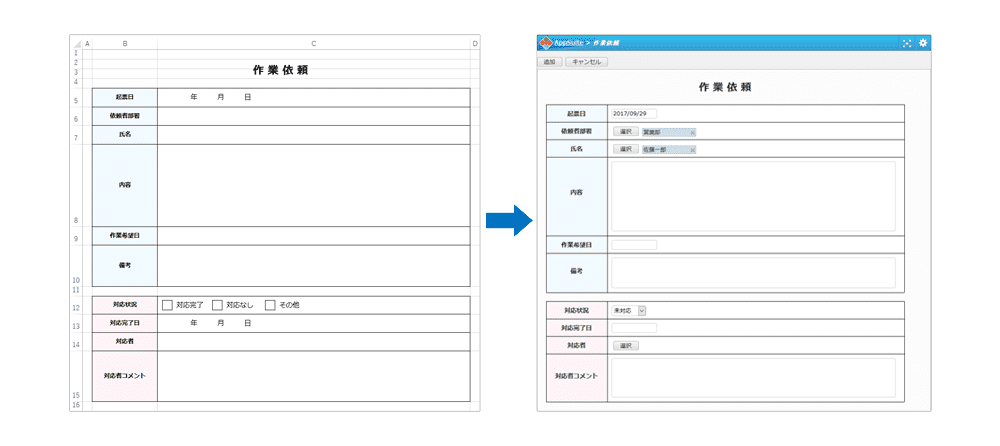Check the 対応完了 checkbox
Image resolution: width=1000 pixels, height=446 pixels.
(167, 304)
